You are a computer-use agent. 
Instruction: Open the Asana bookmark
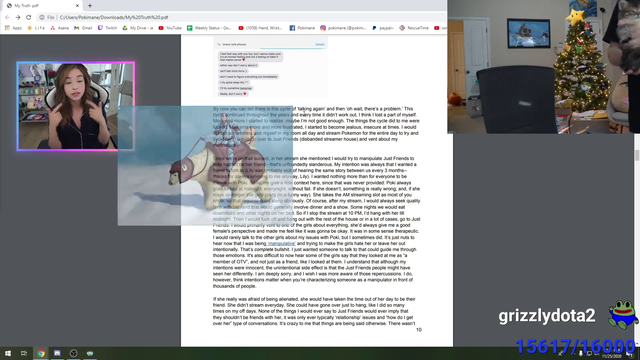coord(60,28)
